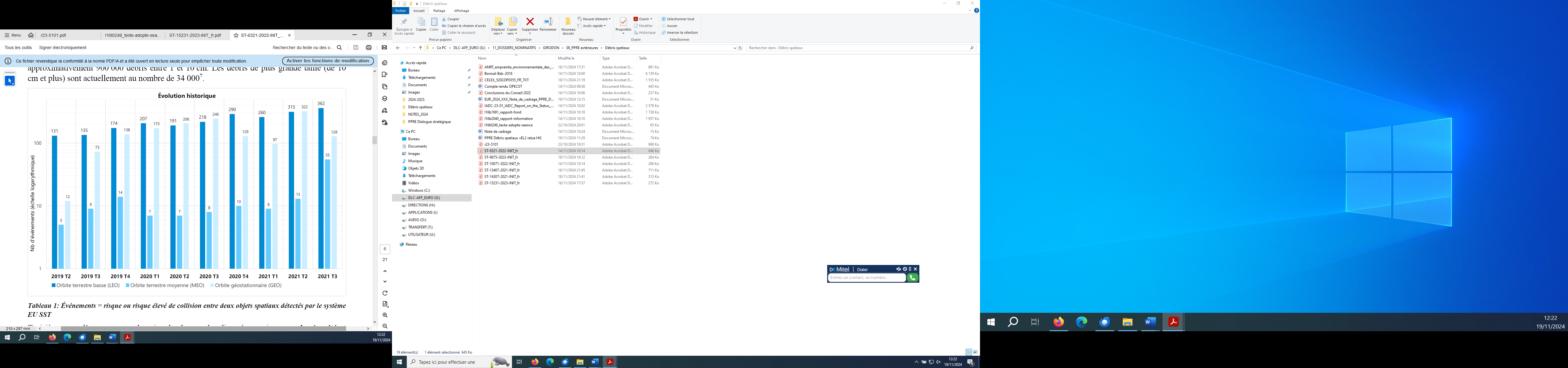Click the Supprimer red X icon
Screen dimensions: 1568x368
point(530,22)
